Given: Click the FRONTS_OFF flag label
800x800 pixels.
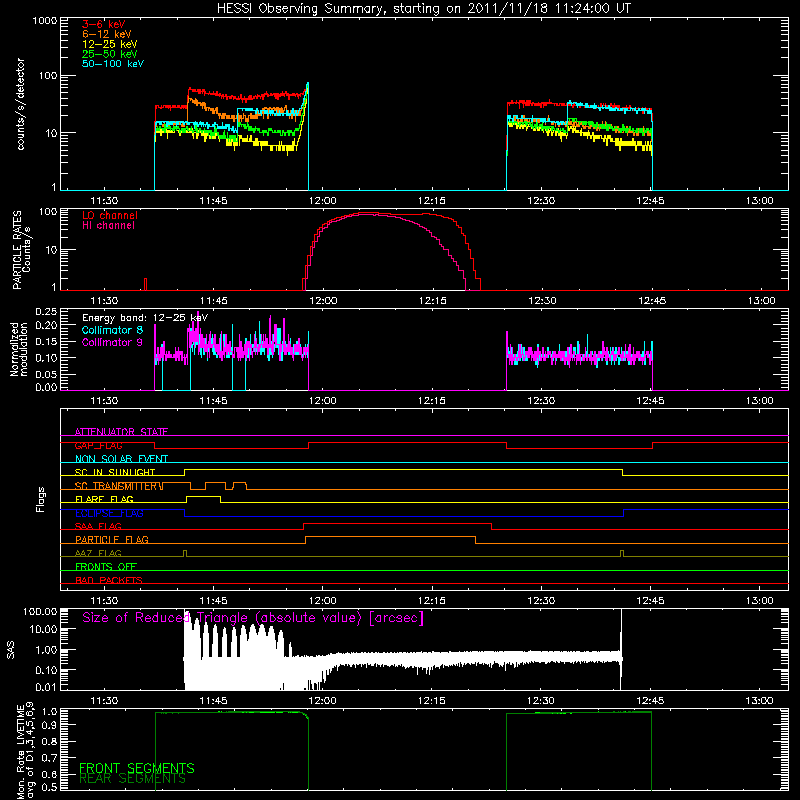Looking at the screenshot, I should [x=106, y=566].
